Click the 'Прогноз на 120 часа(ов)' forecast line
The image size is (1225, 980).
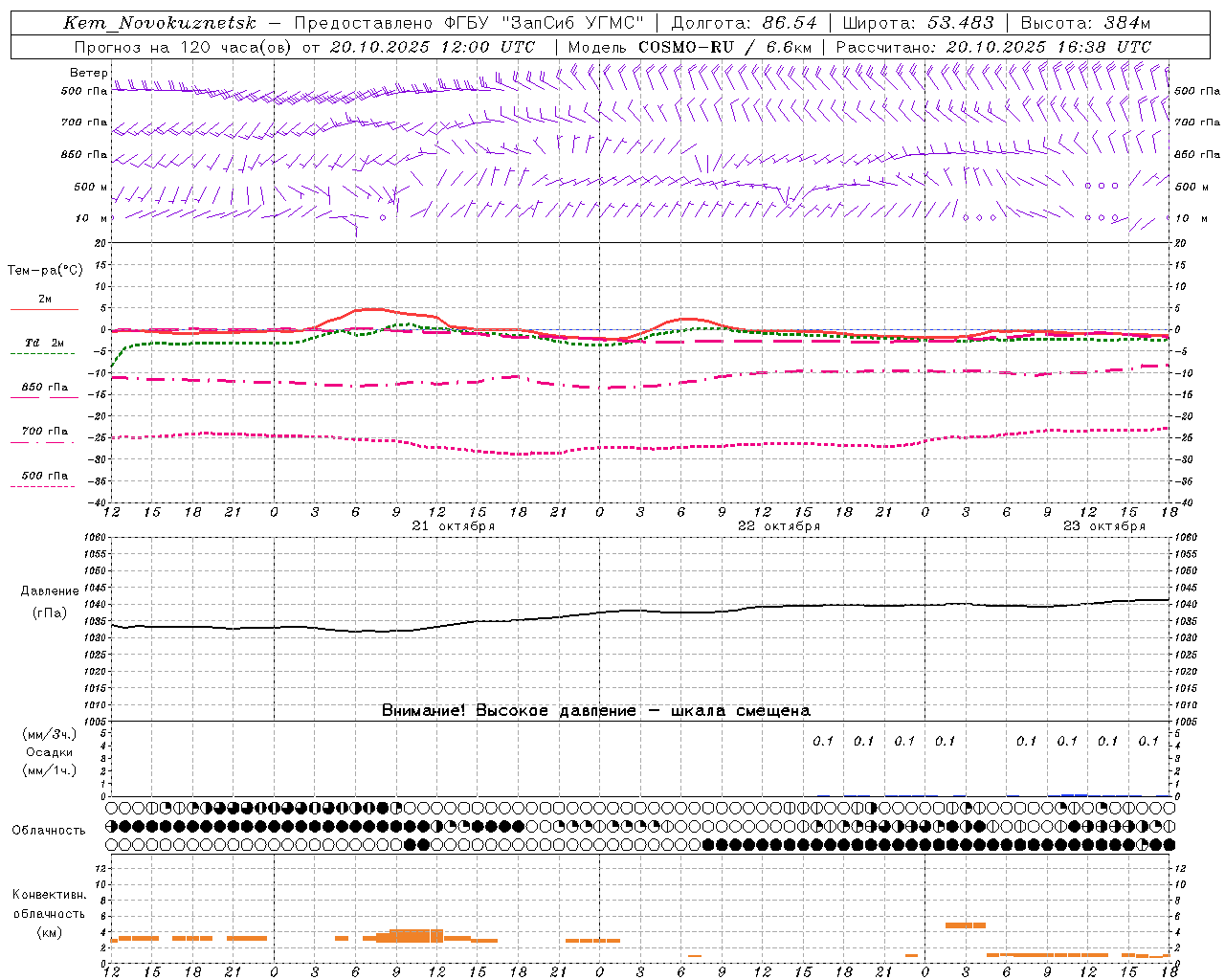(306, 47)
